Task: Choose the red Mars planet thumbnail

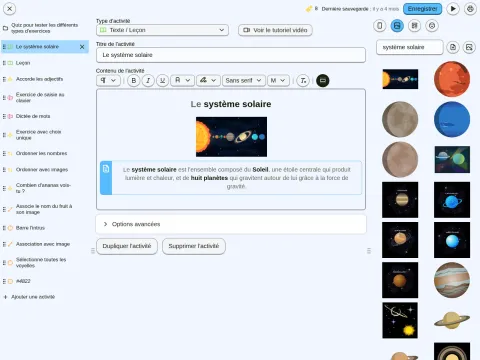Action: (452, 79)
